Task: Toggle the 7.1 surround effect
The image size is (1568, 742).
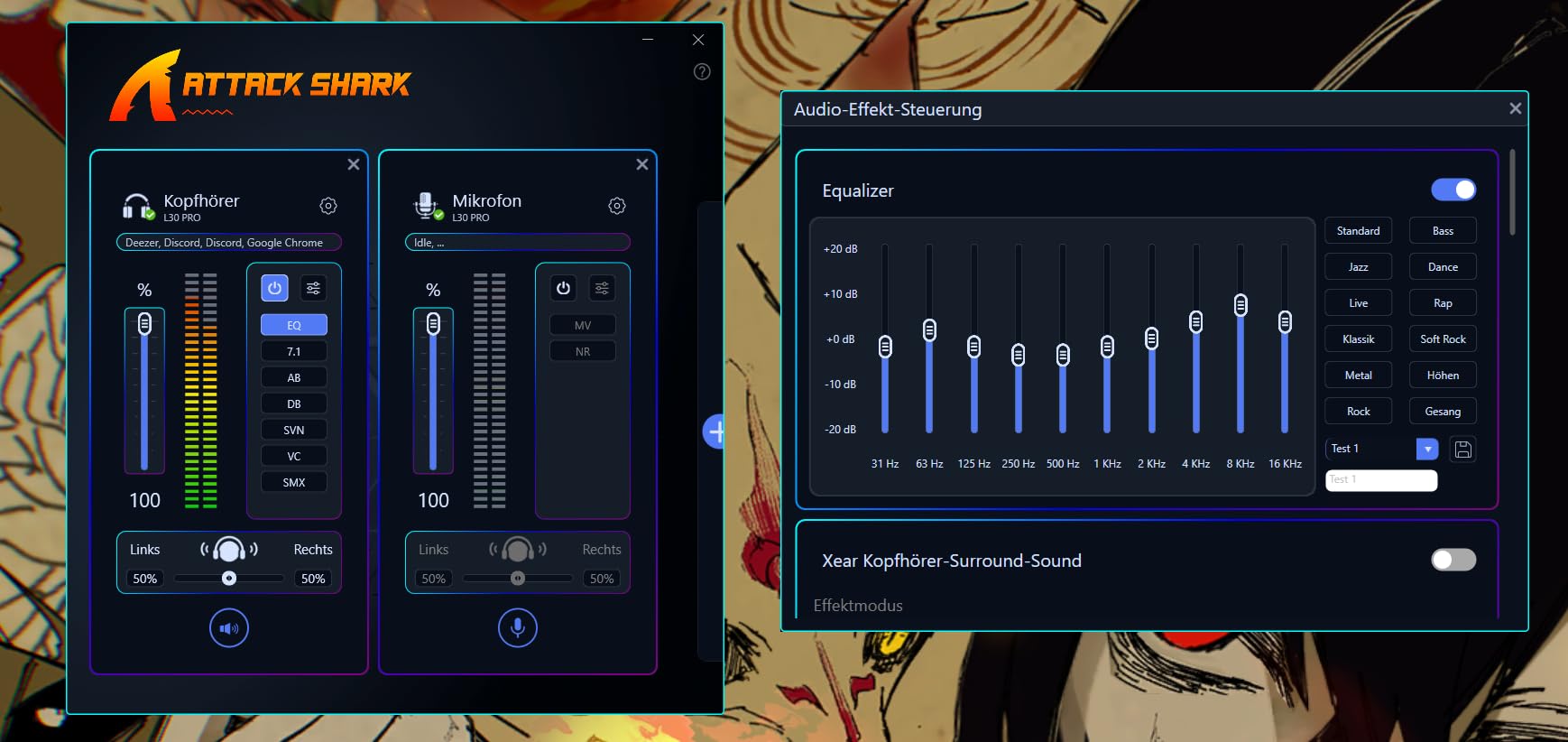Action: (x=294, y=351)
